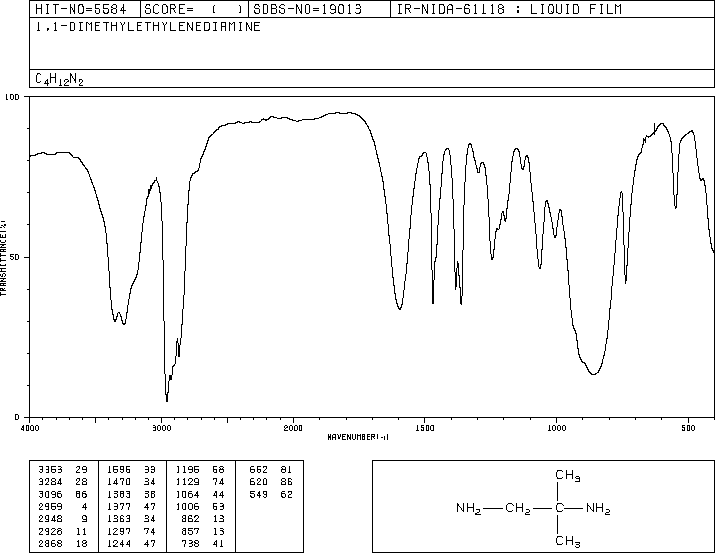Viewport: 715px width, 553px height.
Task: Click the left NH2 group in the structure
Action: click(x=468, y=508)
